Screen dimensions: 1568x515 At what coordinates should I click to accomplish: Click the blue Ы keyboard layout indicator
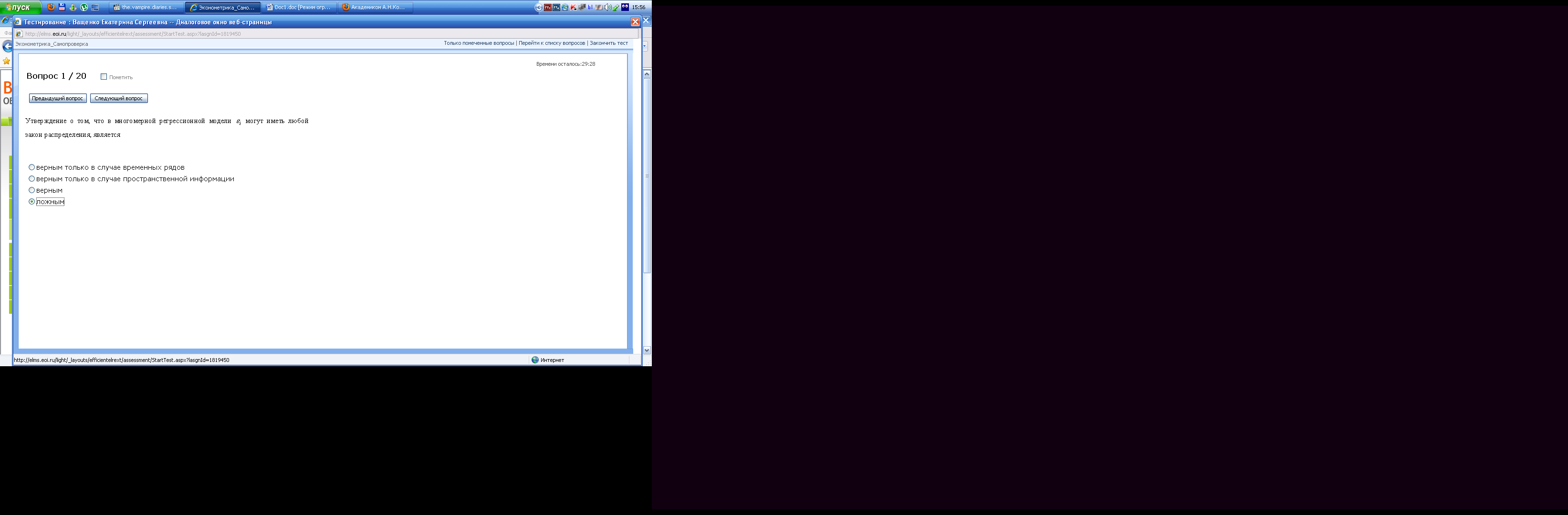click(590, 7)
